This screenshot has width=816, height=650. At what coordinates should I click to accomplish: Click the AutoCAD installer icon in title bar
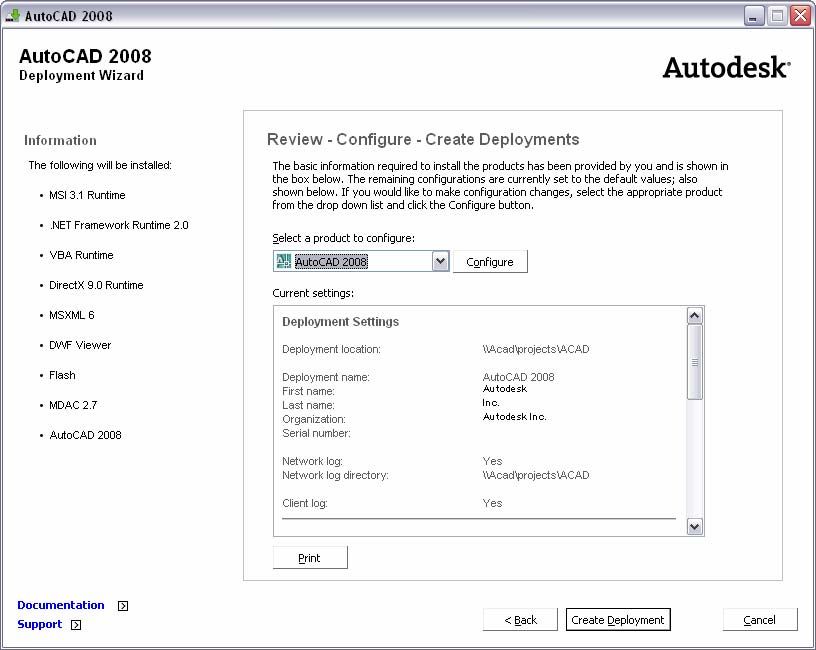click(12, 16)
